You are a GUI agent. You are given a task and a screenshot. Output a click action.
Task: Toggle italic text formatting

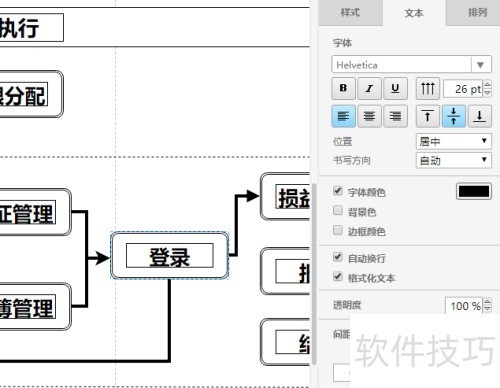pyautogui.click(x=369, y=88)
